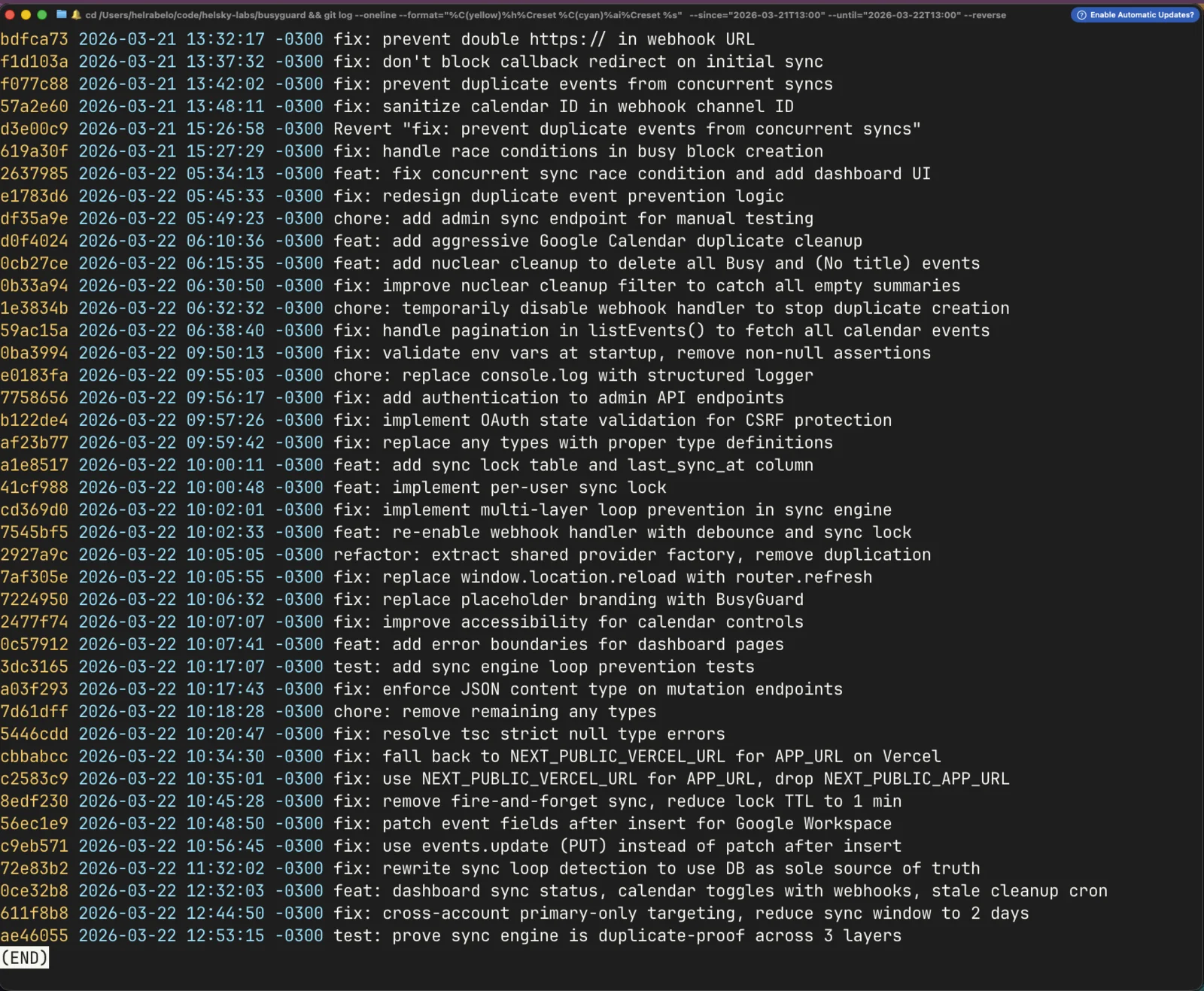Click the red close traffic light
Viewport: 1204px width, 991px height.
[x=10, y=14]
